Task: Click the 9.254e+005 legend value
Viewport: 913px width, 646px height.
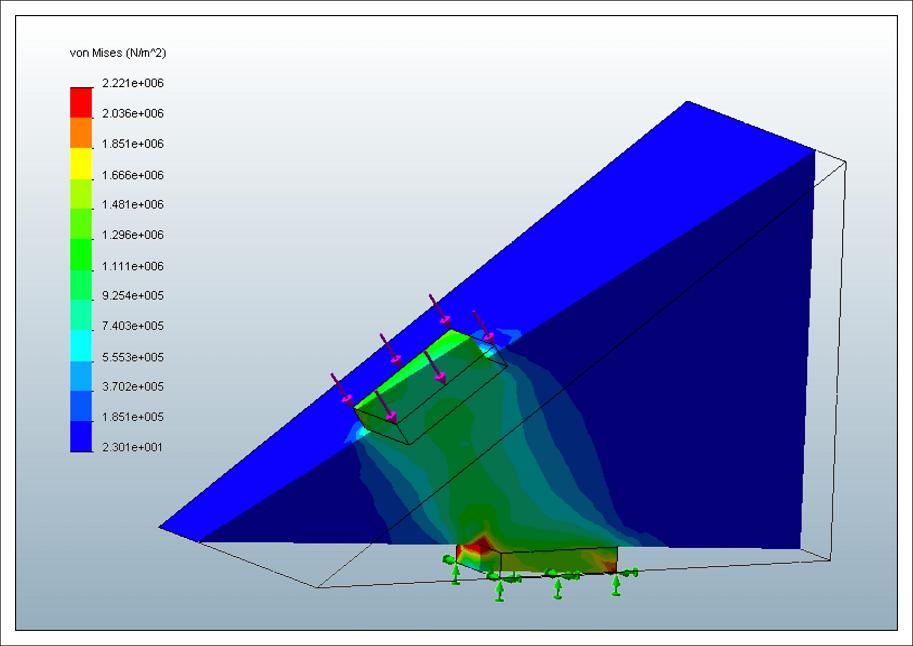Action: 133,295
